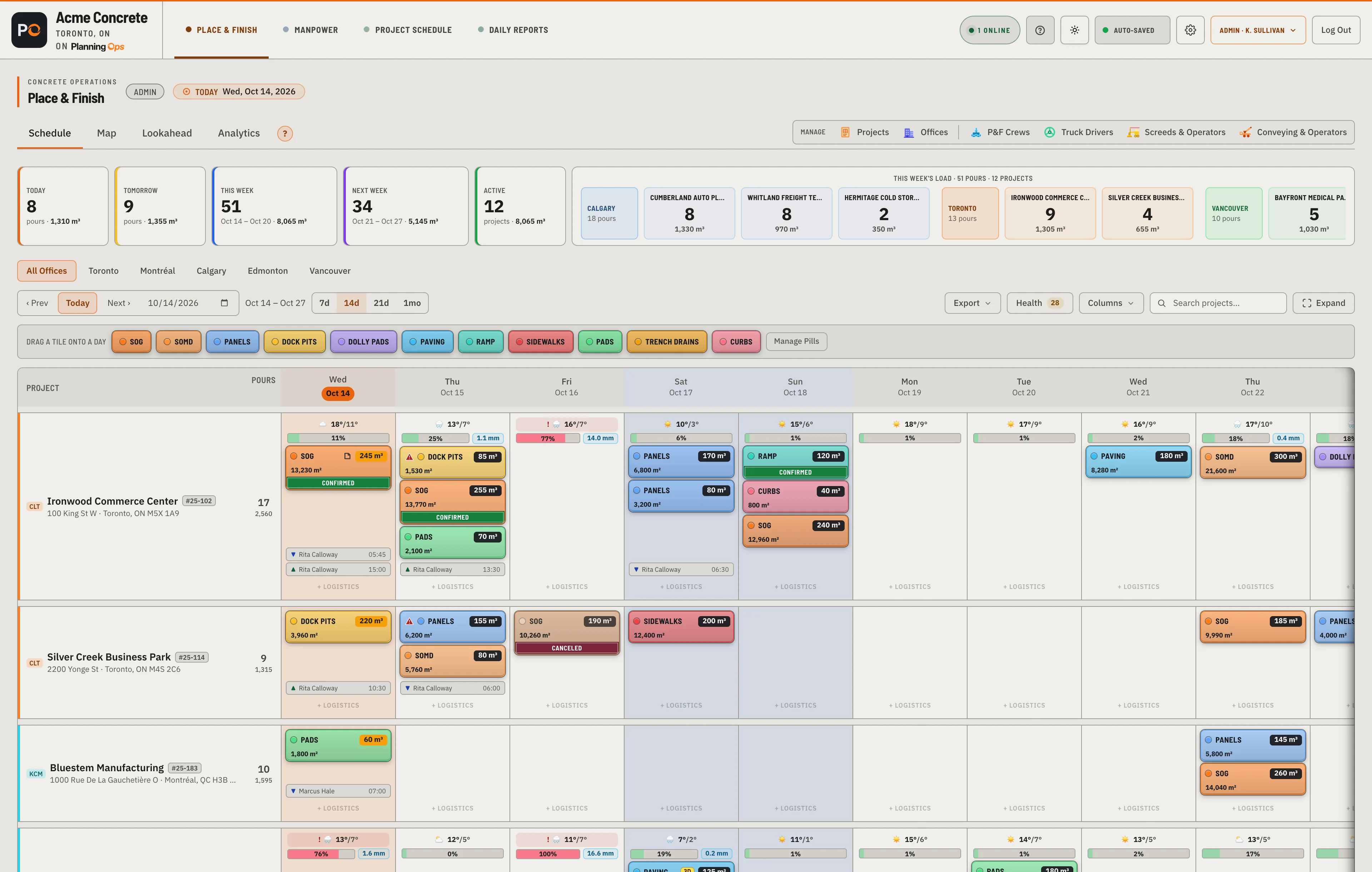
Task: Open the Export dropdown
Action: click(x=972, y=303)
